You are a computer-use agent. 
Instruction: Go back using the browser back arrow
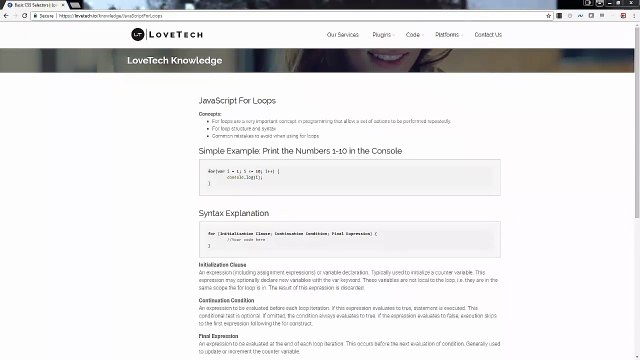tap(6, 16)
